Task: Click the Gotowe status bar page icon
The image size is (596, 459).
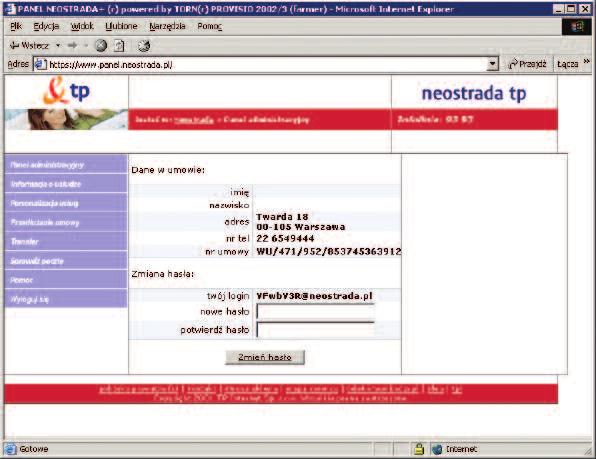Action: (x=10, y=449)
